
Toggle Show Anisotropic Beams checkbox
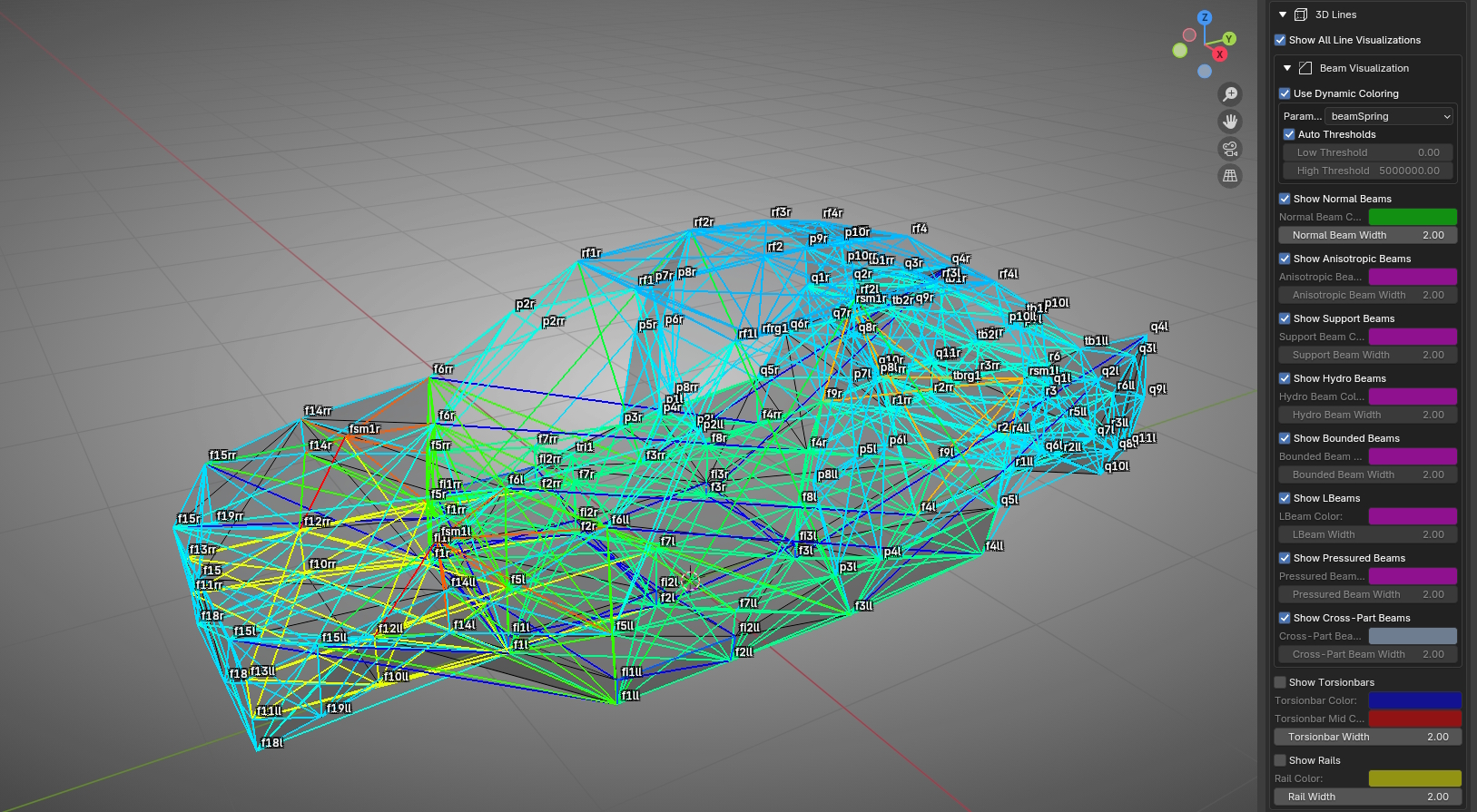click(x=1285, y=259)
